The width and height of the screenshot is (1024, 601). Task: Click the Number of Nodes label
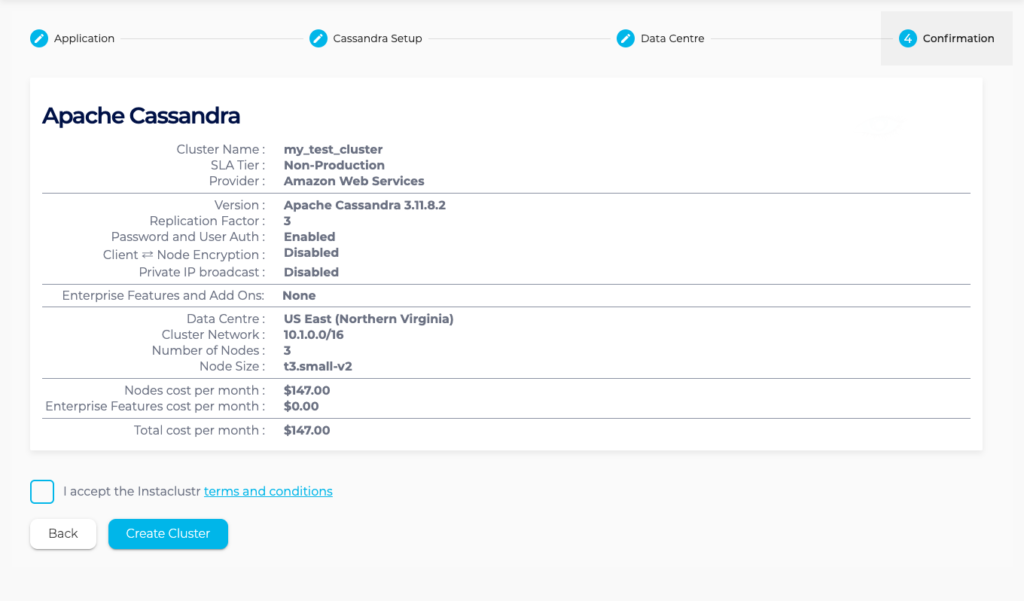[208, 351]
